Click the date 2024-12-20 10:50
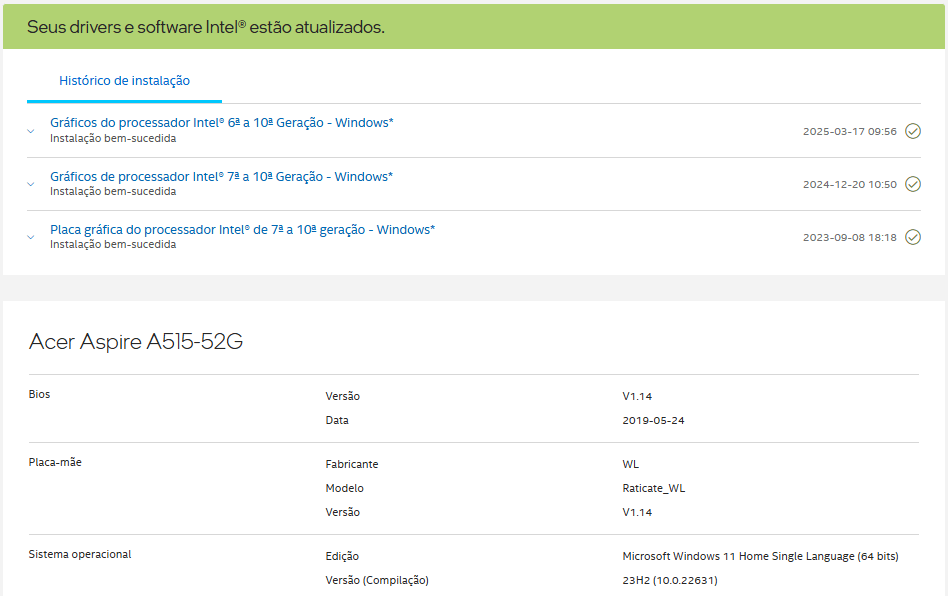The width and height of the screenshot is (948, 596). (849, 185)
